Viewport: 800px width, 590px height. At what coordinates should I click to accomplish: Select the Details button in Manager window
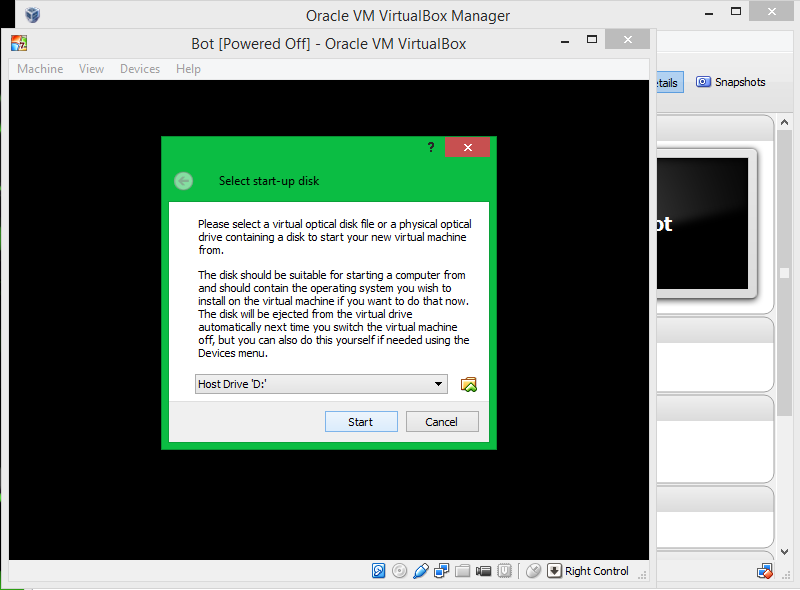(x=669, y=83)
